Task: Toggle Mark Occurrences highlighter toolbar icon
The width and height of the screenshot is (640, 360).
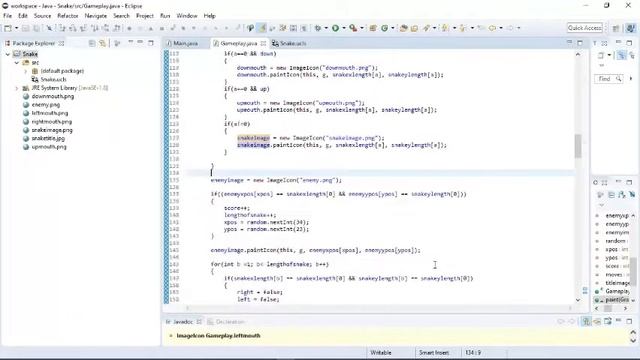Action: point(262,28)
